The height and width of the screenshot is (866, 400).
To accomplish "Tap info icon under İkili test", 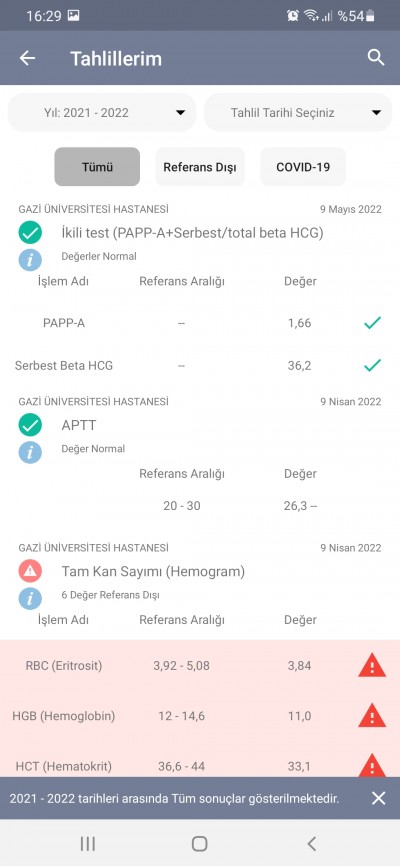I will point(30,260).
